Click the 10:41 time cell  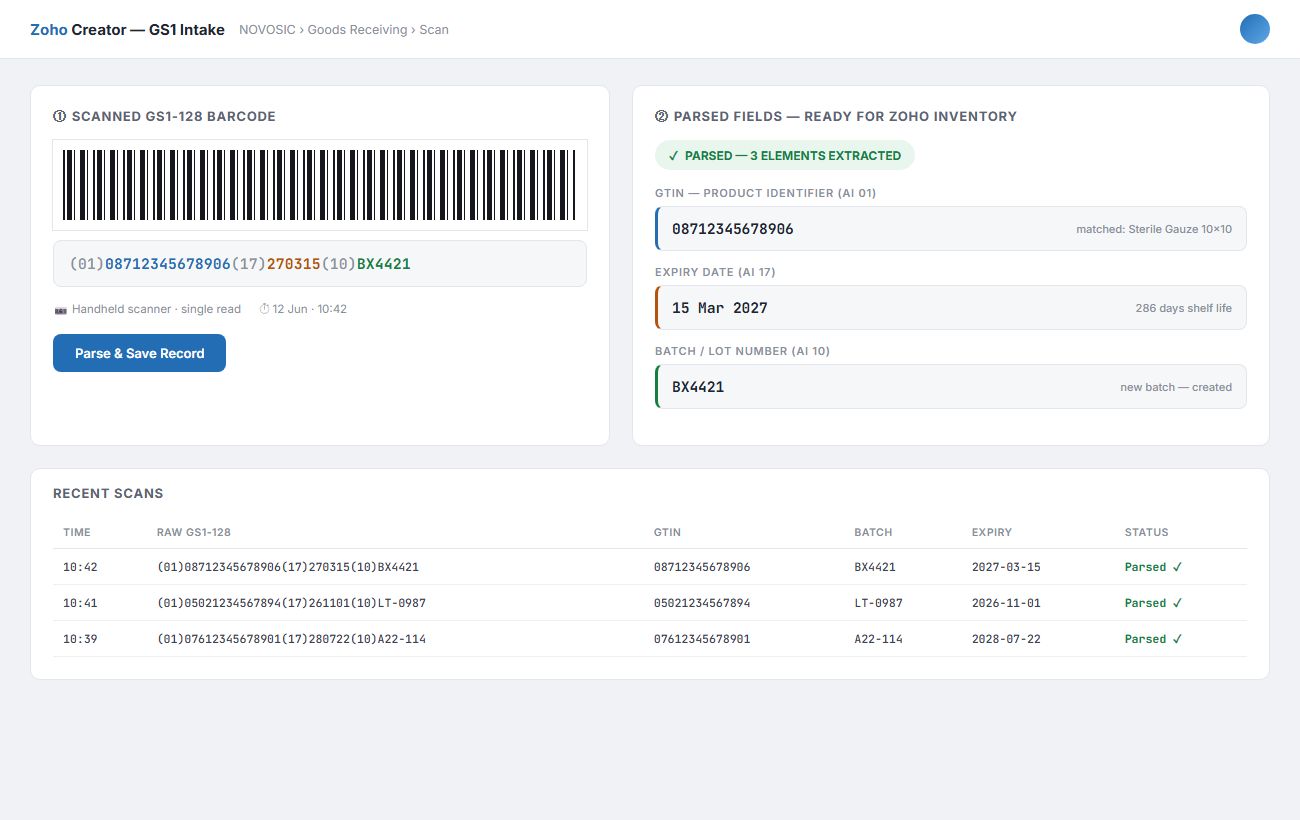click(x=80, y=603)
